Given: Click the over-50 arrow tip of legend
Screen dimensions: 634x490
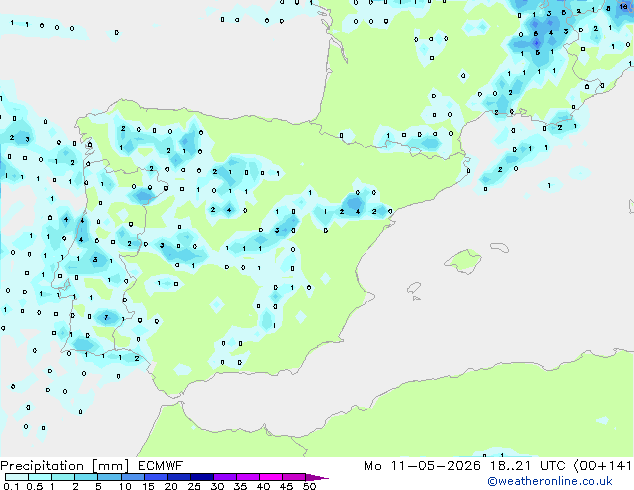Looking at the screenshot, I should pyautogui.click(x=317, y=477).
